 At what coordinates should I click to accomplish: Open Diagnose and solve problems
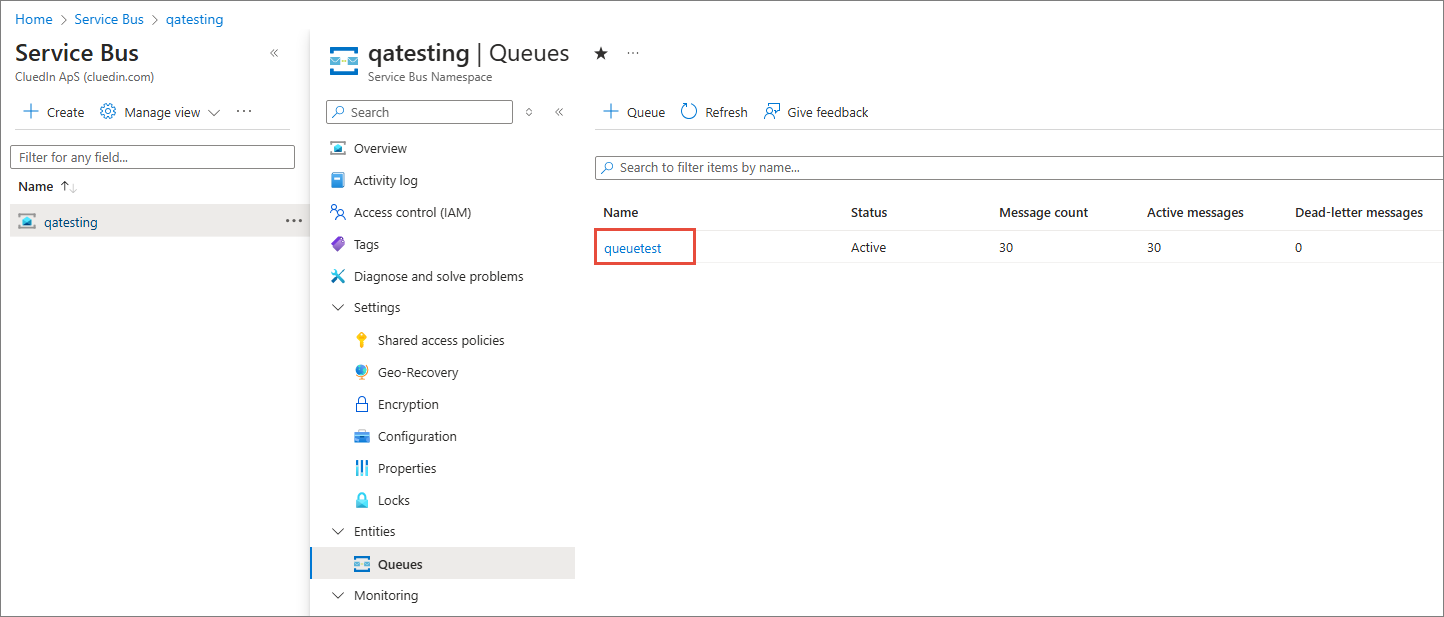438,276
